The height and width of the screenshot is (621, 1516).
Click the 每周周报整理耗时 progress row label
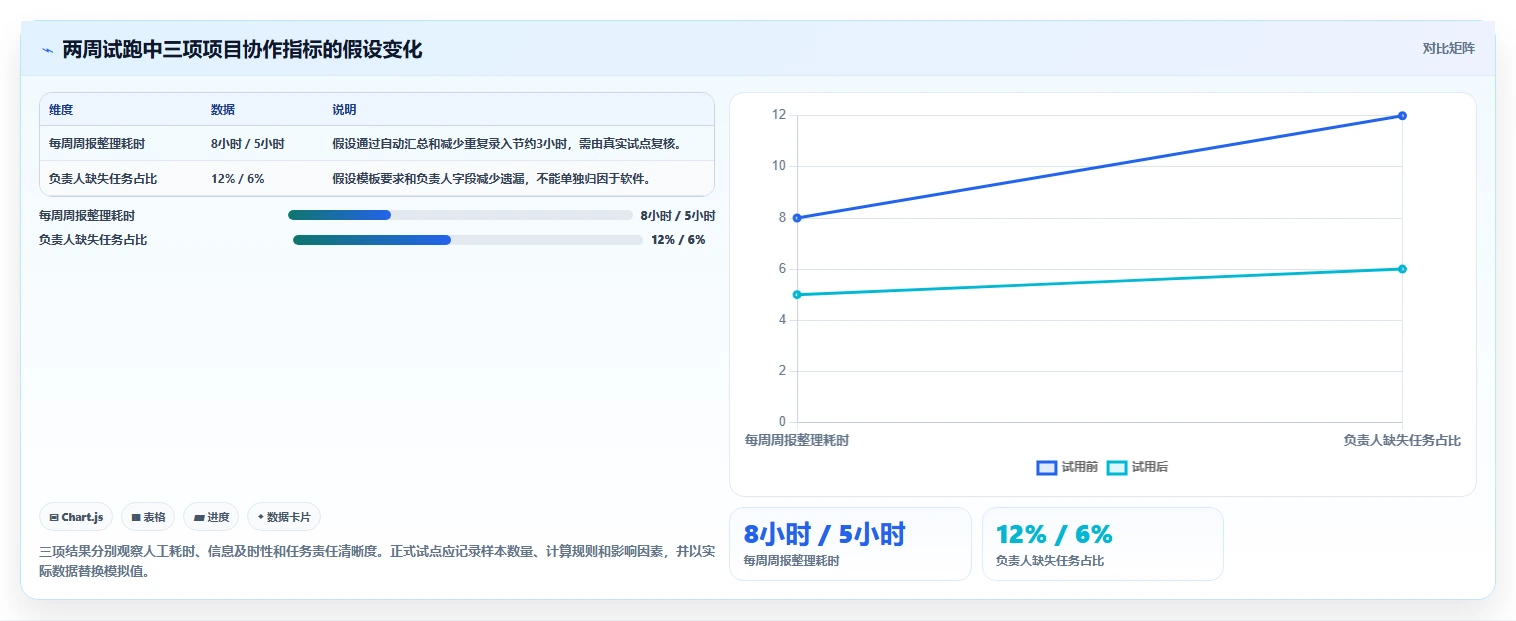point(87,215)
